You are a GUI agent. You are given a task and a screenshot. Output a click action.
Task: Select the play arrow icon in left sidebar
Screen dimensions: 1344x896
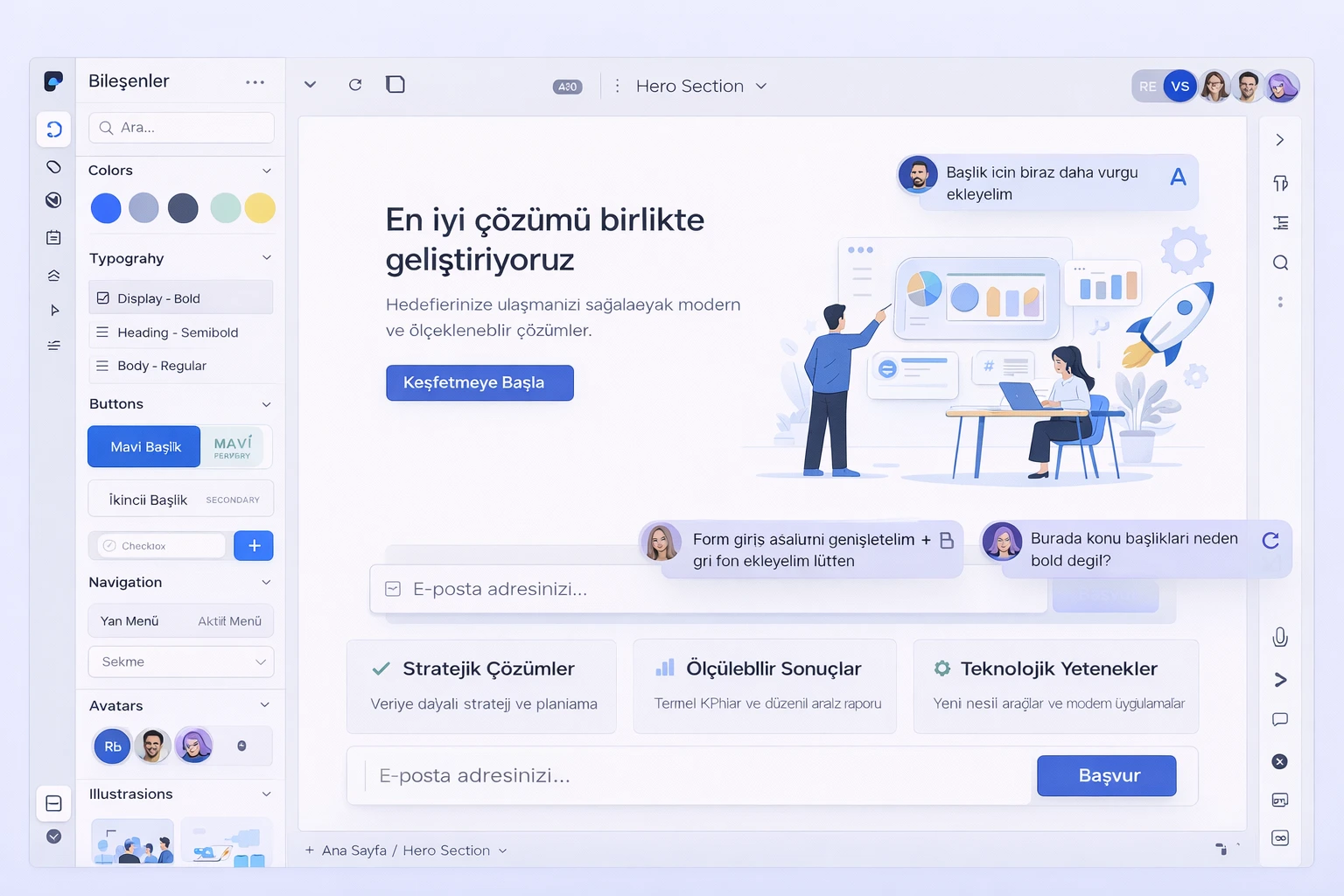(54, 310)
